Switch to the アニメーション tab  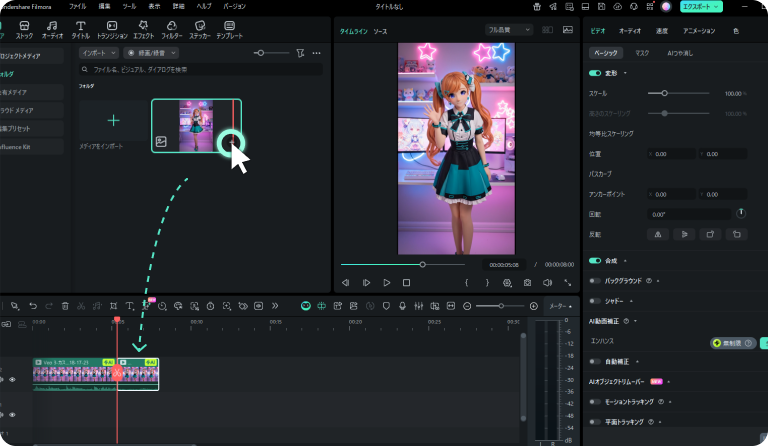698,31
